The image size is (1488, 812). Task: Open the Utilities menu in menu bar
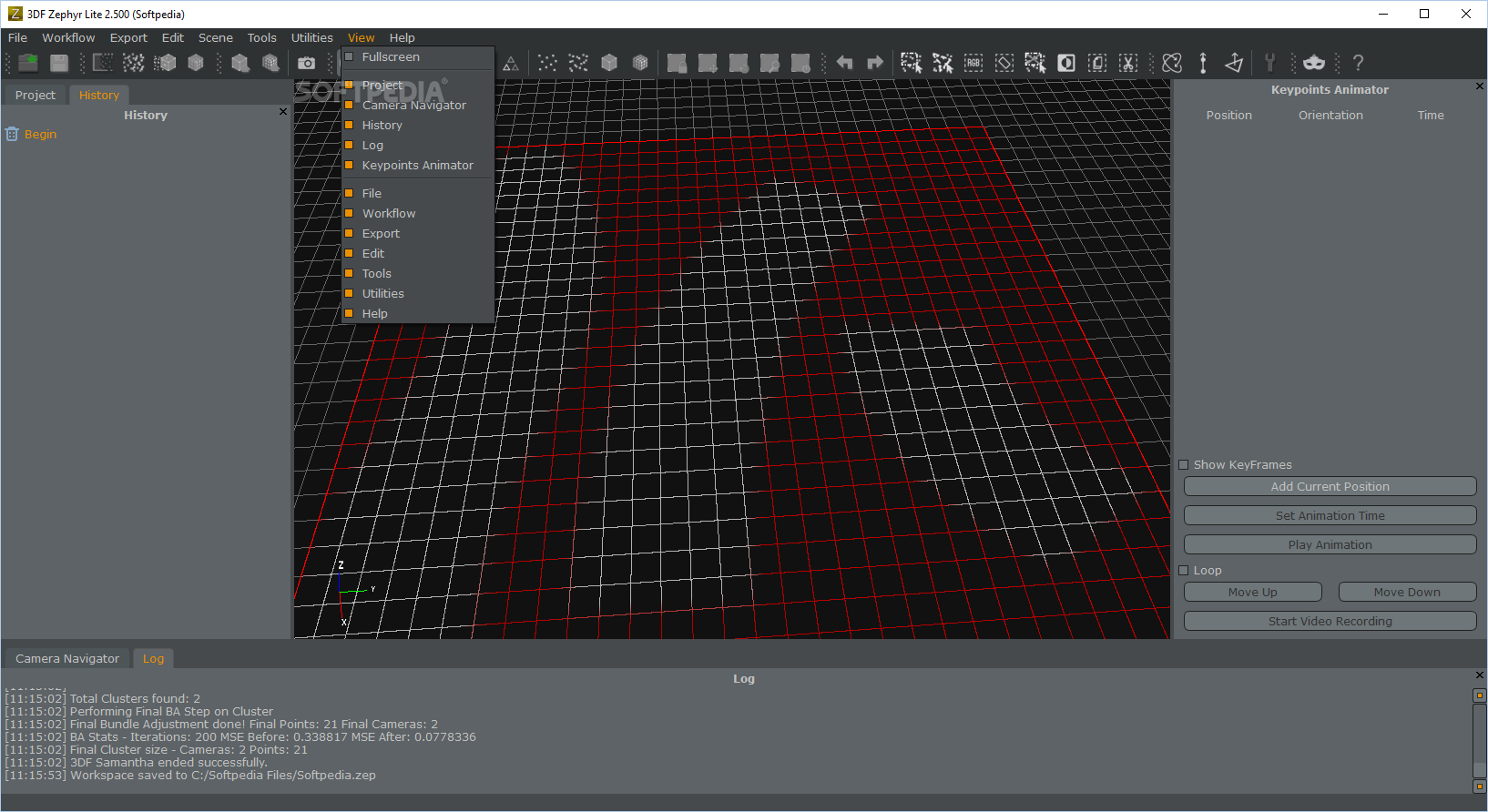pyautogui.click(x=312, y=37)
